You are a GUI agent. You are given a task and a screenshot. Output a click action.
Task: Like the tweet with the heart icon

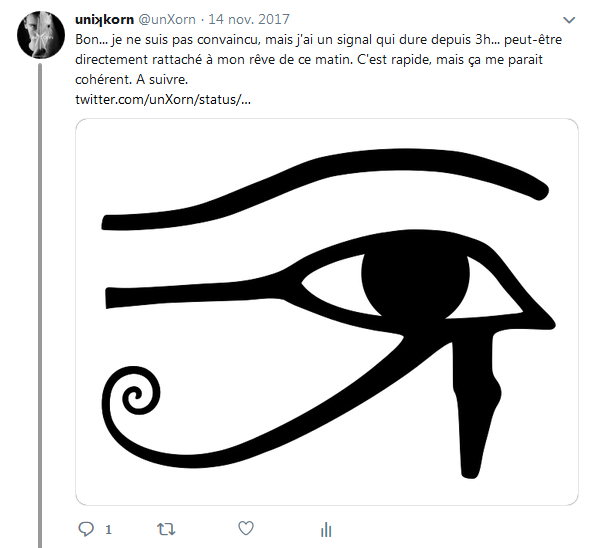246,528
